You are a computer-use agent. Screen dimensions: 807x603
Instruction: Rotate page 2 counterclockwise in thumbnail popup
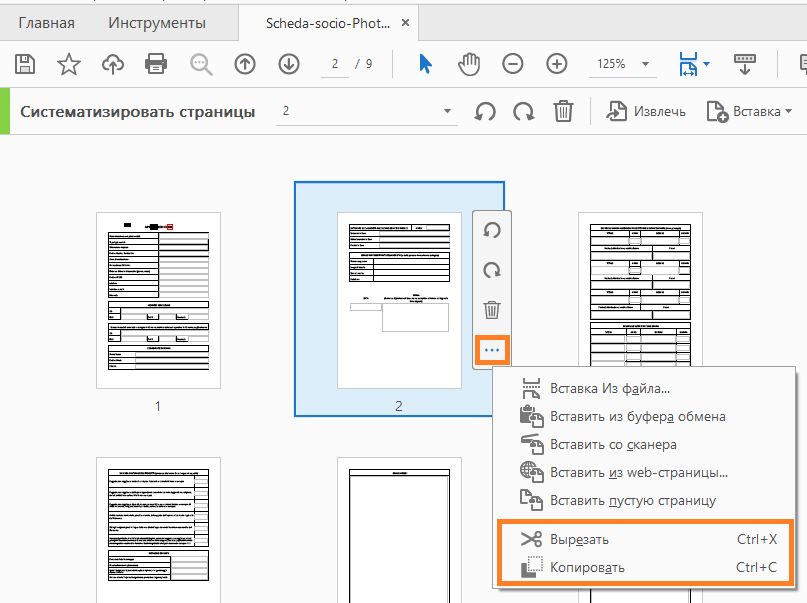[492, 230]
